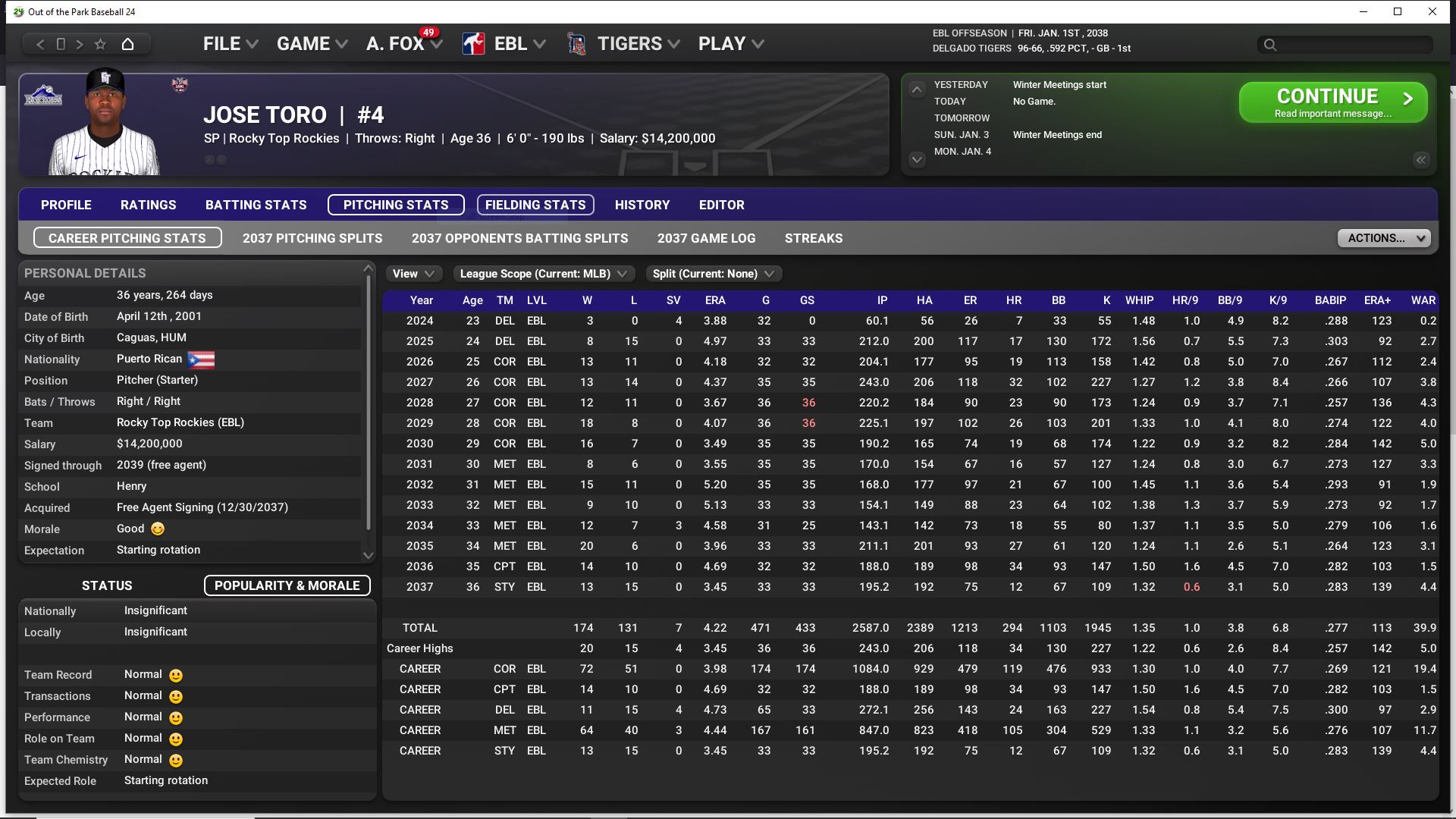1456x819 pixels.
Task: Open the 2037 Game Log tab
Action: click(706, 238)
